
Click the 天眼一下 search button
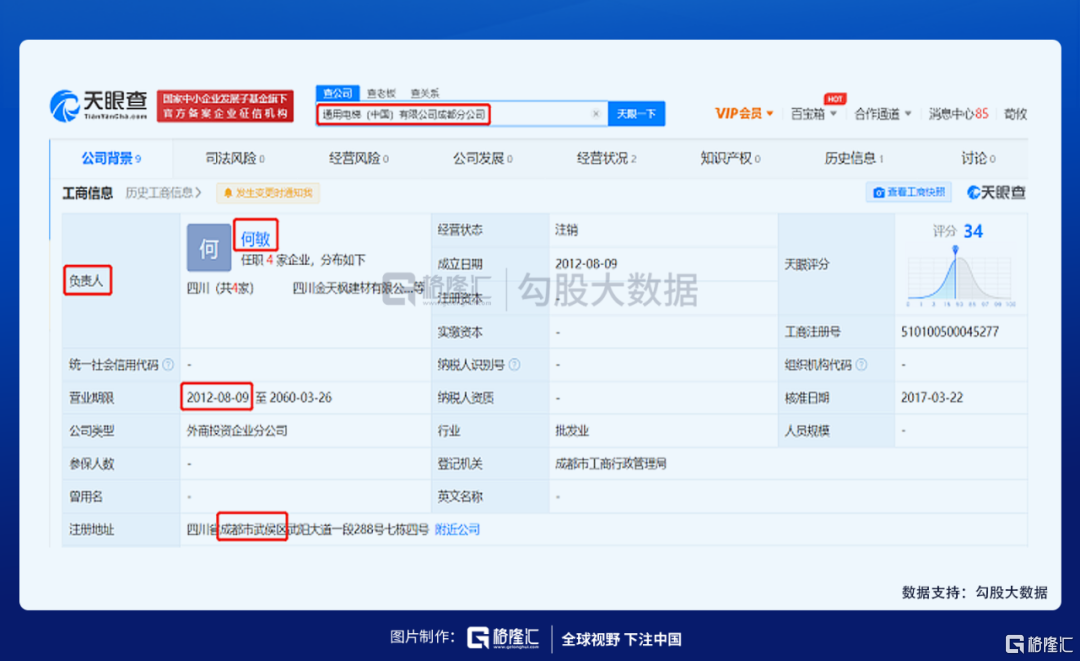(x=636, y=114)
